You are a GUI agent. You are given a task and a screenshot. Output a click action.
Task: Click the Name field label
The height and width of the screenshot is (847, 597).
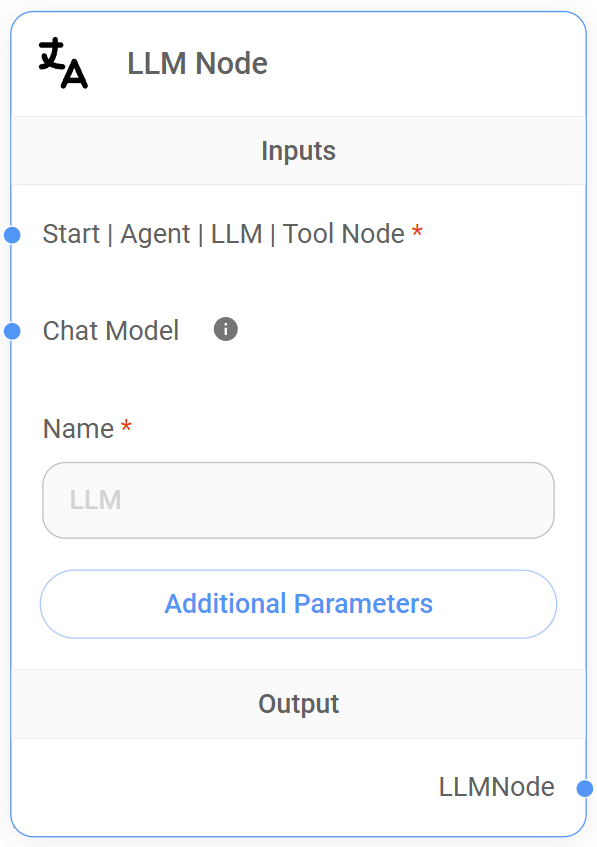point(78,429)
